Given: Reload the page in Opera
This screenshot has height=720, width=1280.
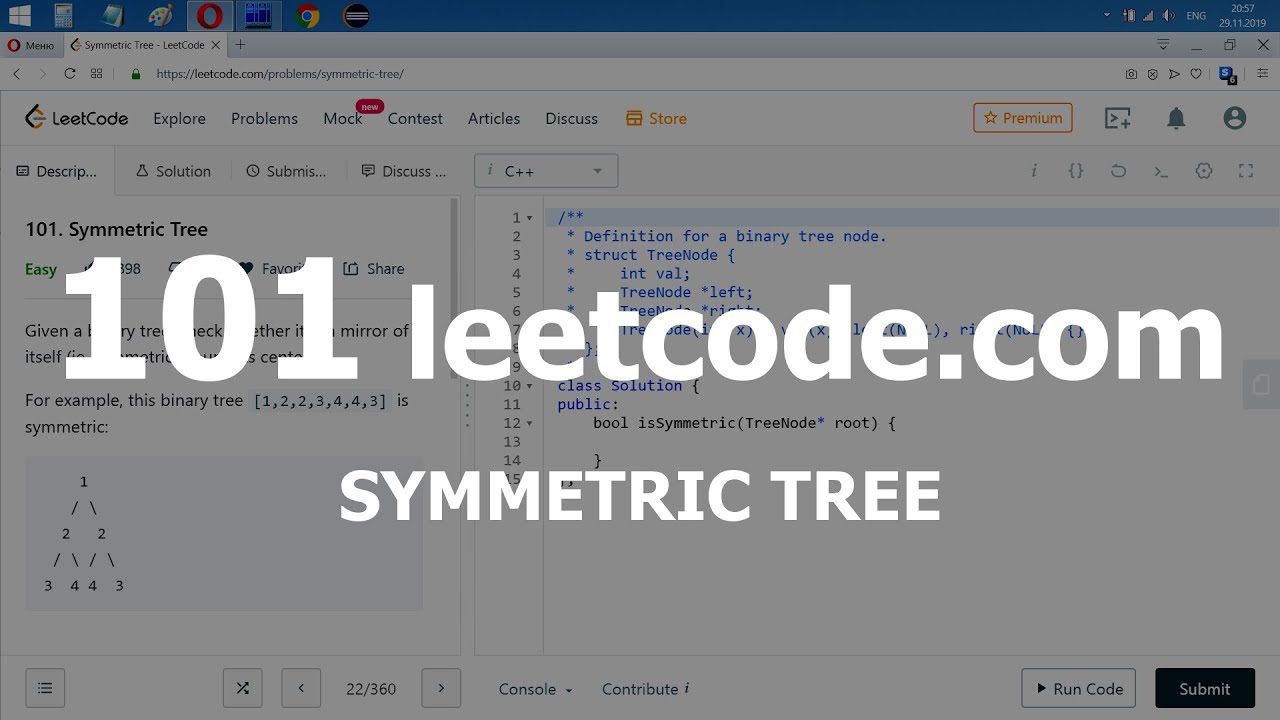Looking at the screenshot, I should [x=70, y=74].
